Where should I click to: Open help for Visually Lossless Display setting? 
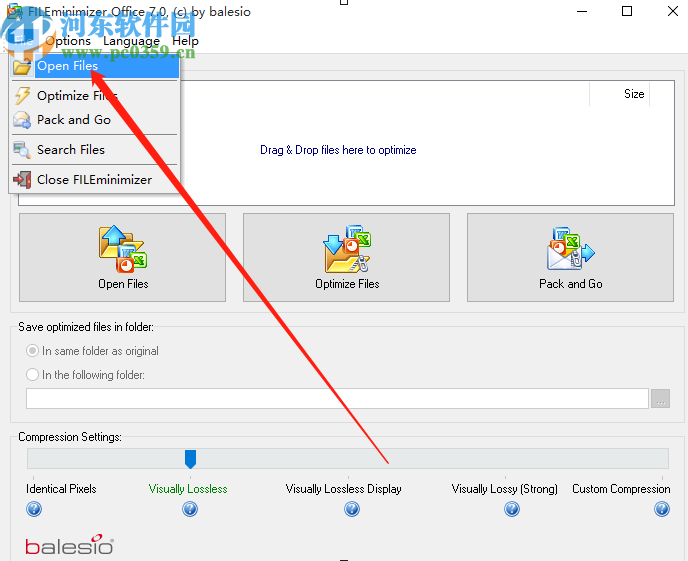pos(351,509)
